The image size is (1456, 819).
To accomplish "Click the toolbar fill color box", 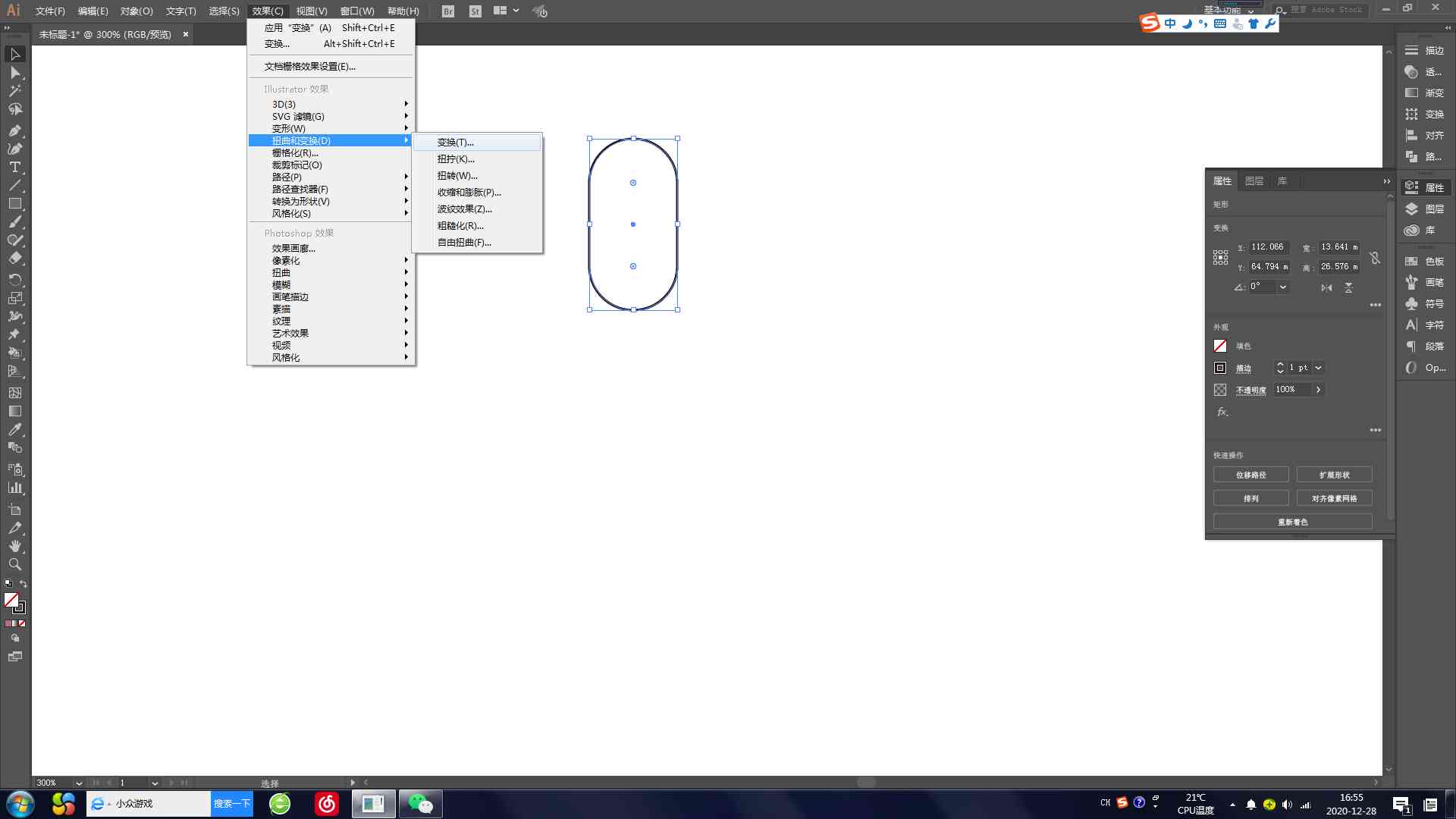I will [11, 600].
